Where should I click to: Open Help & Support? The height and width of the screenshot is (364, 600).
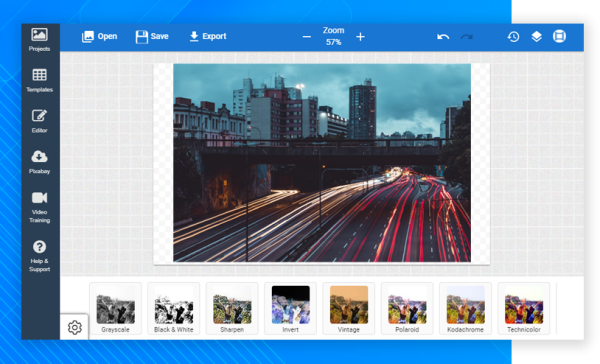tap(39, 256)
